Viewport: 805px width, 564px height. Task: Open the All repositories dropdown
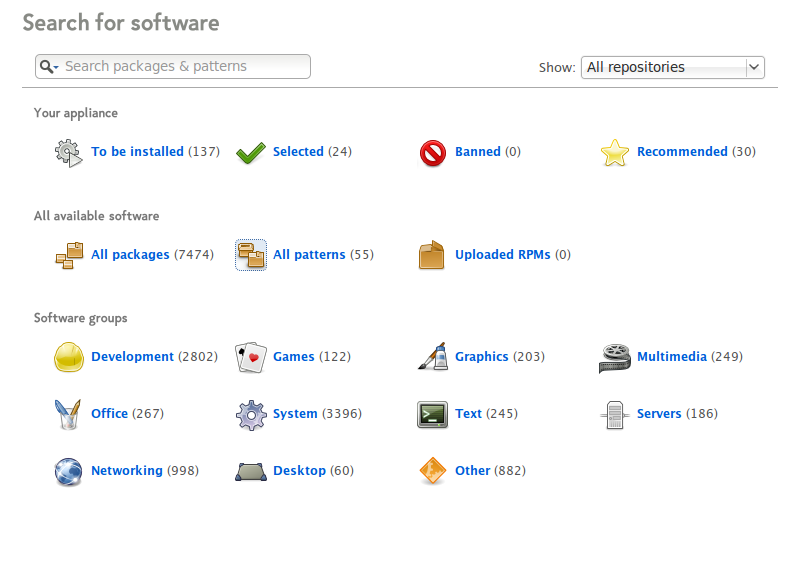[x=673, y=67]
